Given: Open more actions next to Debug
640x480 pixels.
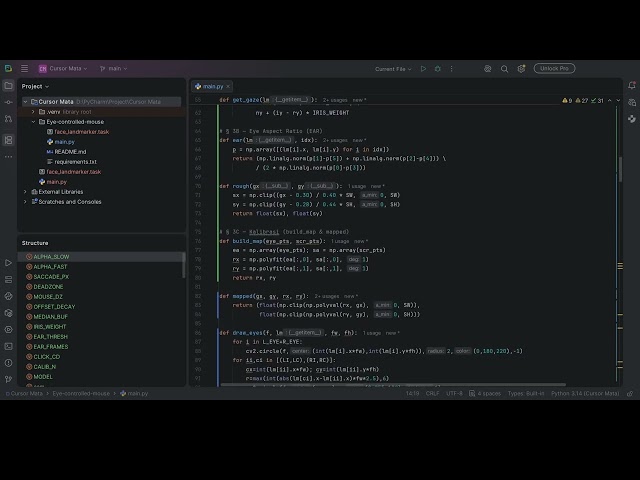Looking at the screenshot, I should pyautogui.click(x=451, y=69).
